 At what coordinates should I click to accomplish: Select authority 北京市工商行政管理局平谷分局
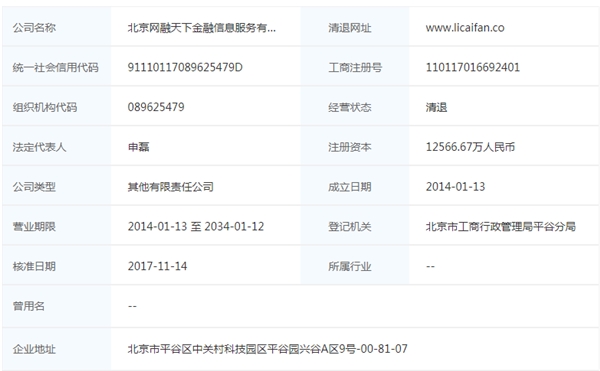(501, 226)
